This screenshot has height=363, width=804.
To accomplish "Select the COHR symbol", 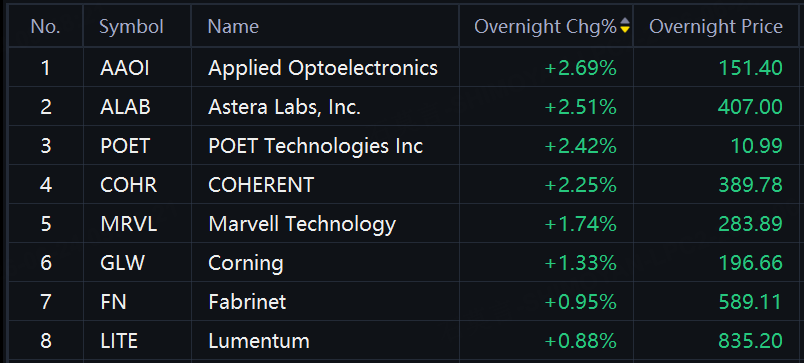I will click(128, 185).
